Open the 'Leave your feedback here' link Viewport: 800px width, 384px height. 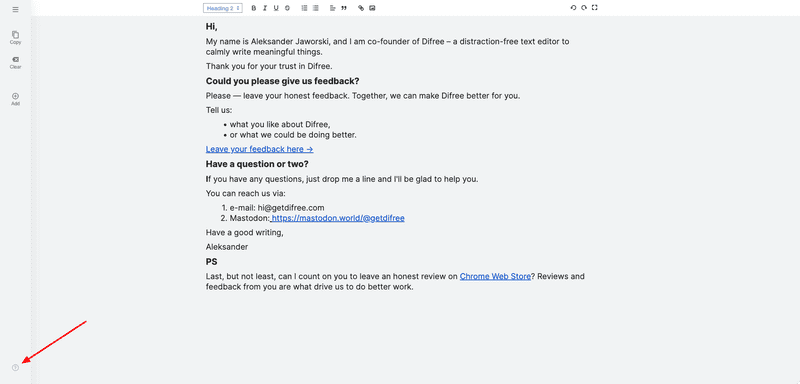[259, 149]
